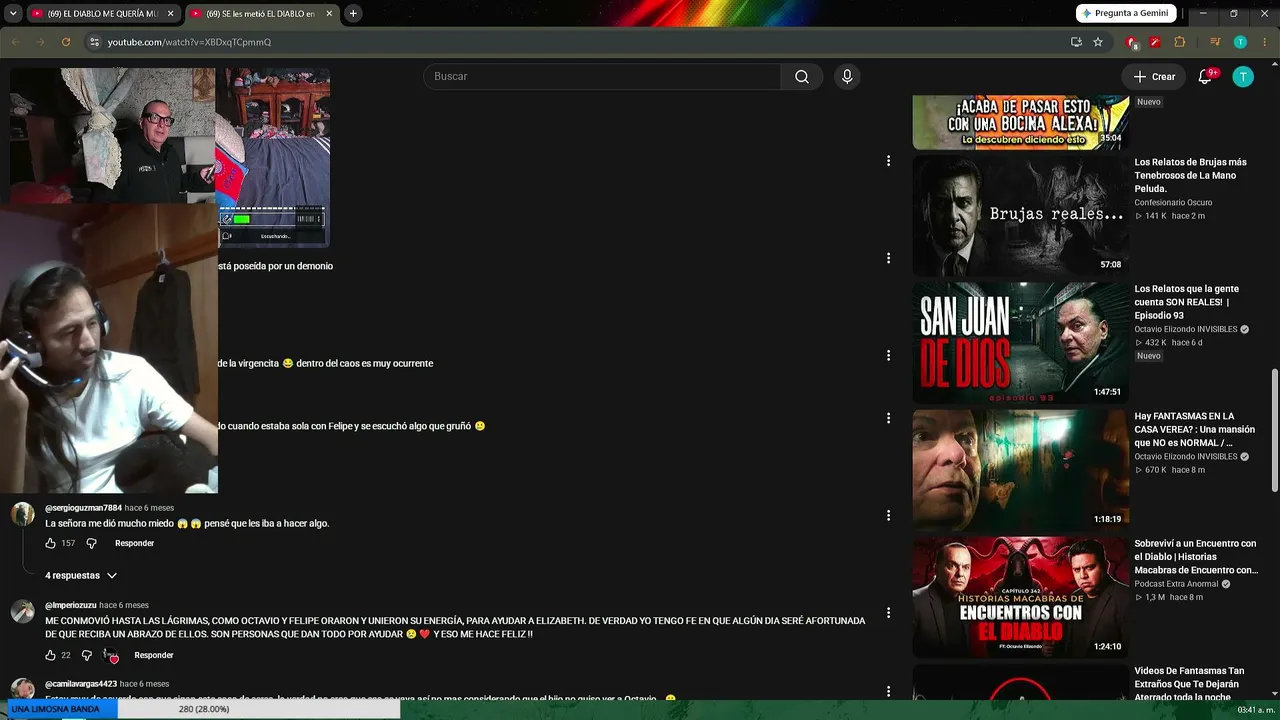Open YouTube notifications bell
The image size is (1280, 720).
coord(1206,77)
